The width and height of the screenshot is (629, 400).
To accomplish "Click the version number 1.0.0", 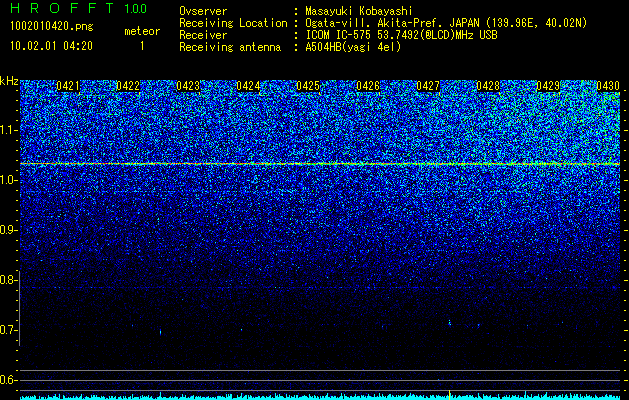I will coord(136,8).
